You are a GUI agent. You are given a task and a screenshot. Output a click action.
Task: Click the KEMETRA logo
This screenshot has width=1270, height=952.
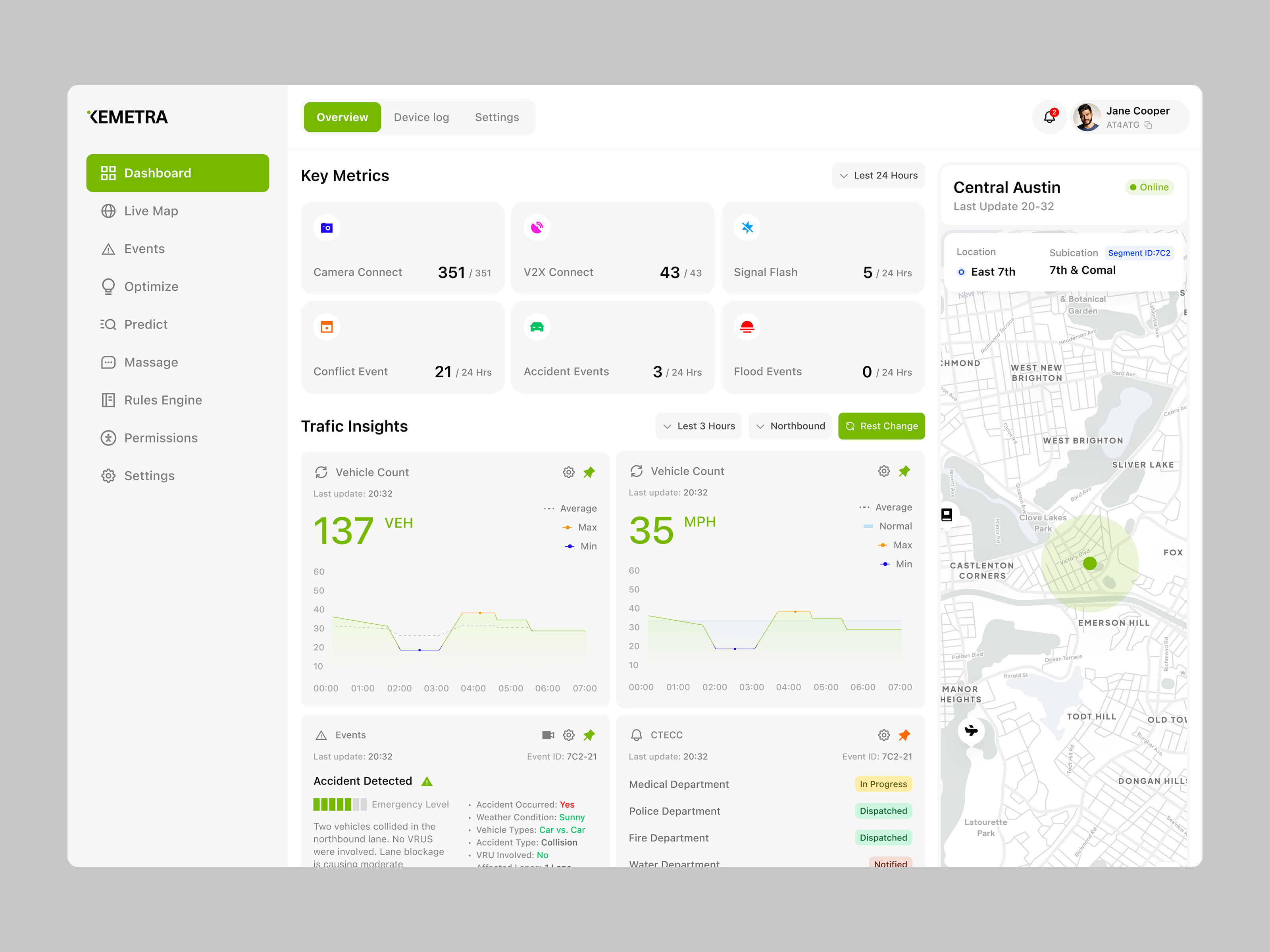tap(127, 117)
